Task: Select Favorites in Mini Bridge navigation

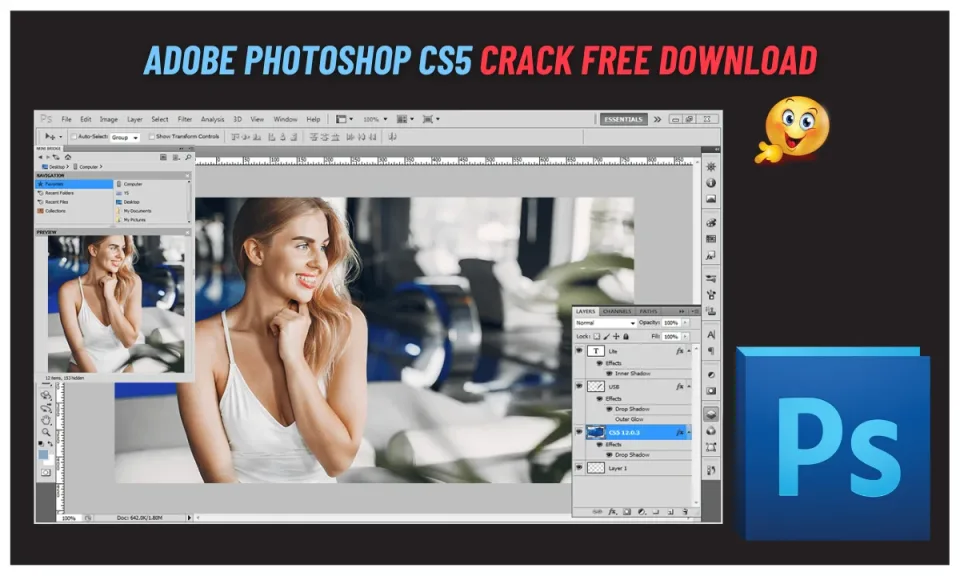Action: 75,184
